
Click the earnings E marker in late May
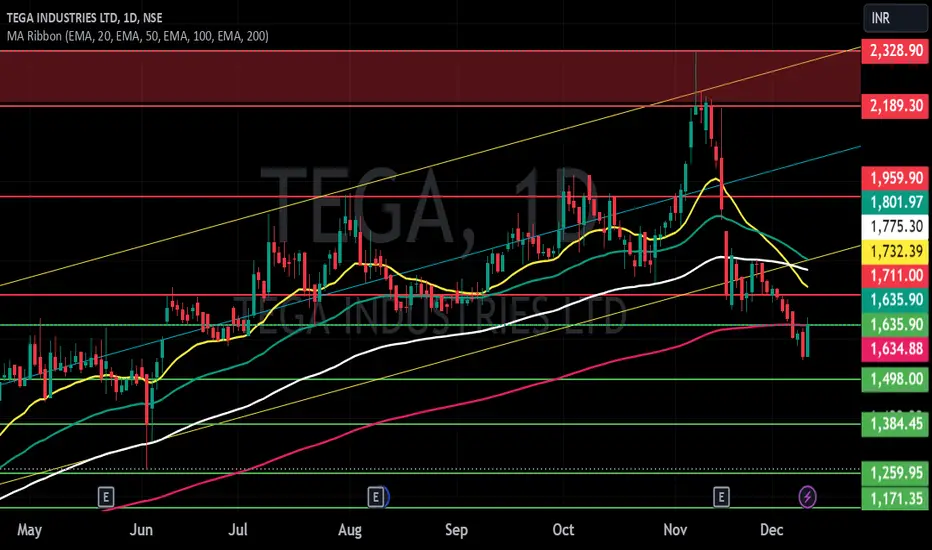pyautogui.click(x=106, y=496)
